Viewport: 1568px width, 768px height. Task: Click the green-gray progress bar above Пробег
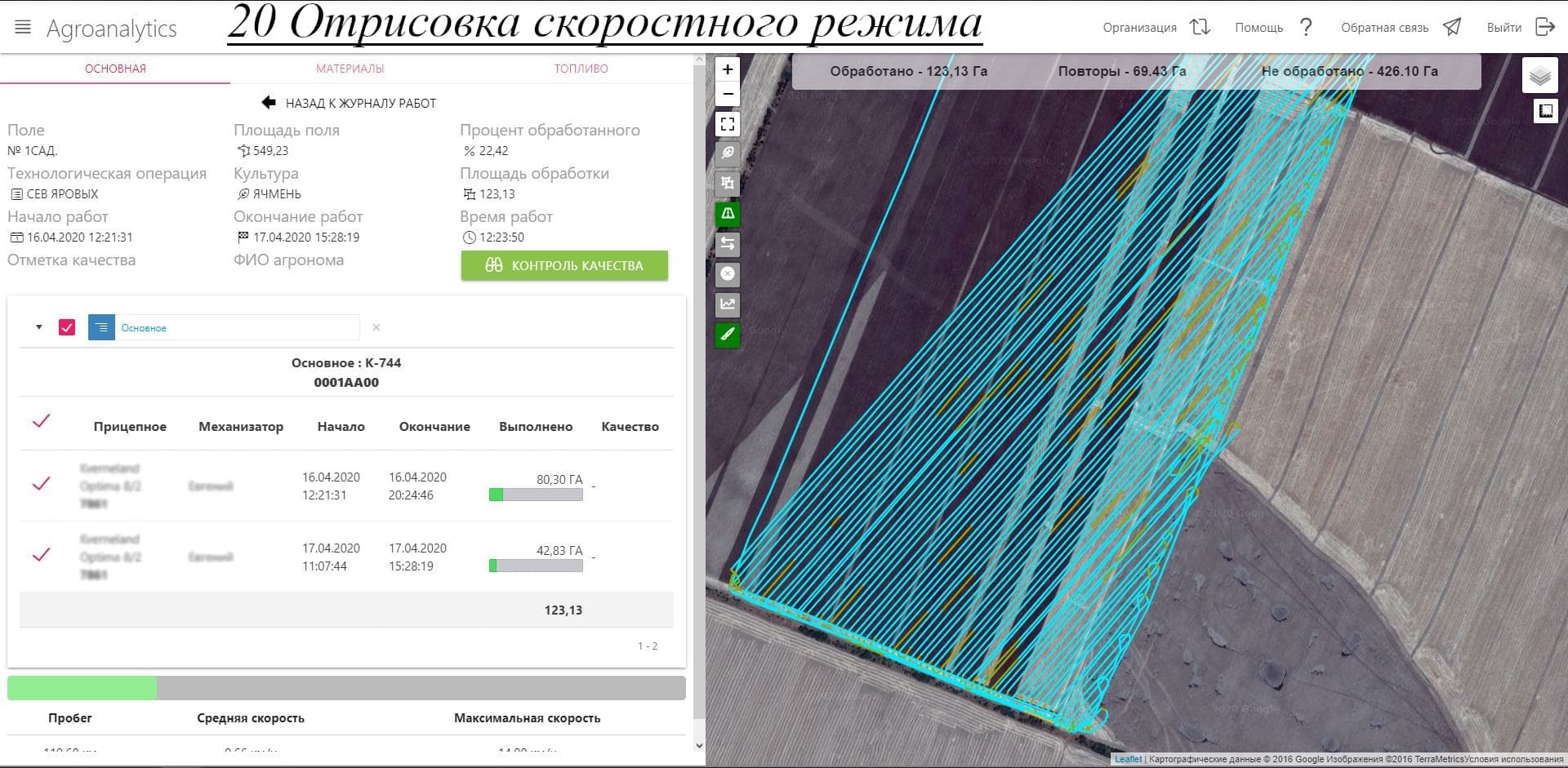point(346,688)
